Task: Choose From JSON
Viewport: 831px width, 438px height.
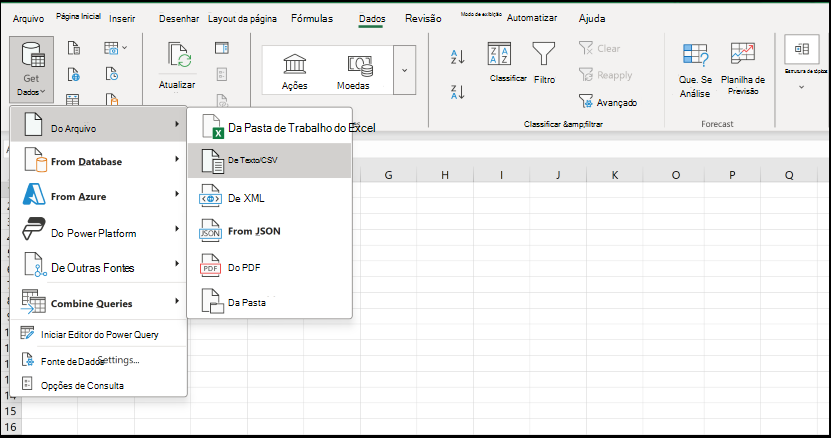Action: 270,232
